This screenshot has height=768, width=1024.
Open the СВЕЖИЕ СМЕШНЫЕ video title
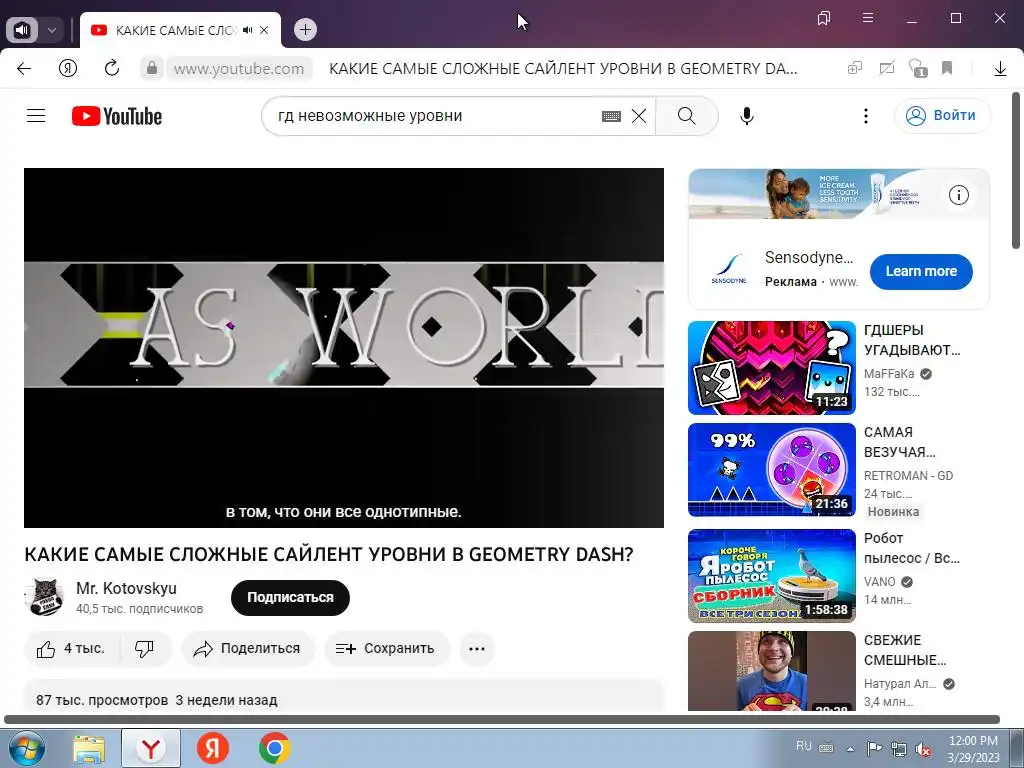pyautogui.click(x=904, y=650)
